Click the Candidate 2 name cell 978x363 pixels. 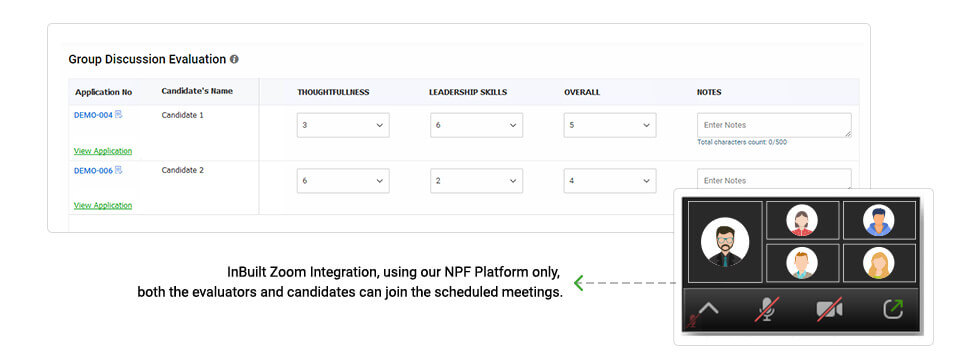(x=182, y=170)
